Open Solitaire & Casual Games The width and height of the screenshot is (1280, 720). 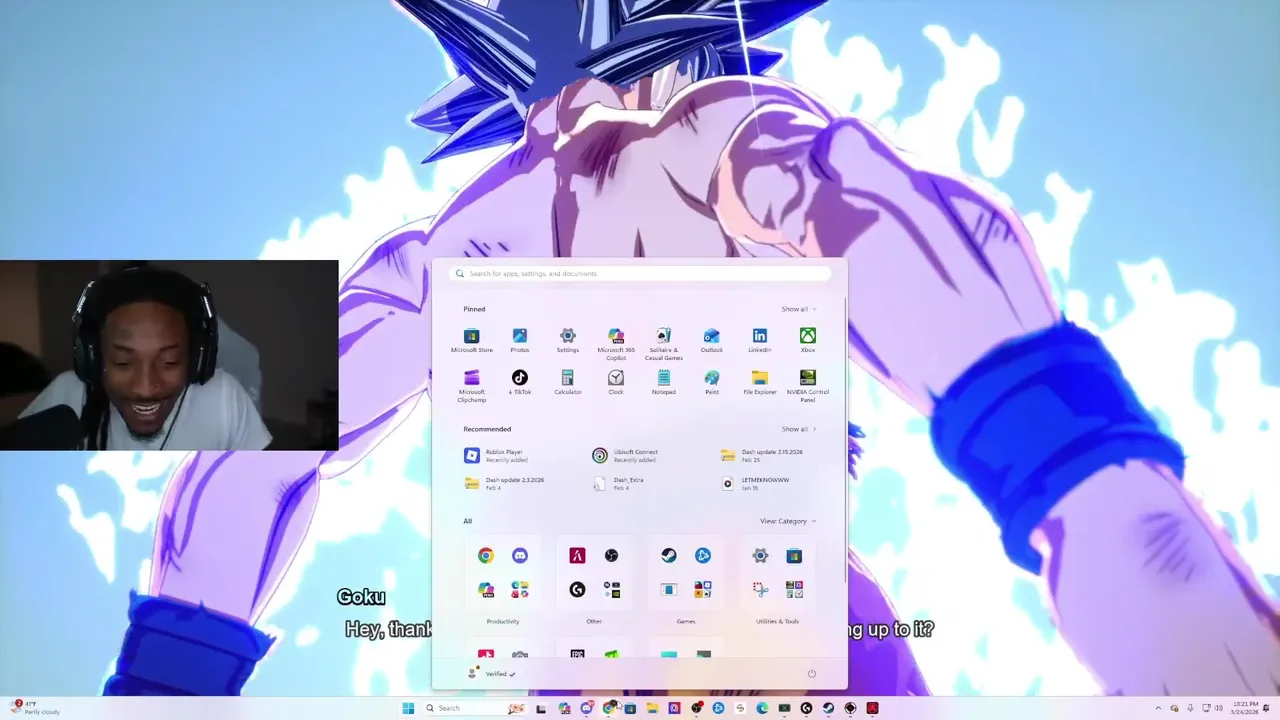click(x=663, y=343)
